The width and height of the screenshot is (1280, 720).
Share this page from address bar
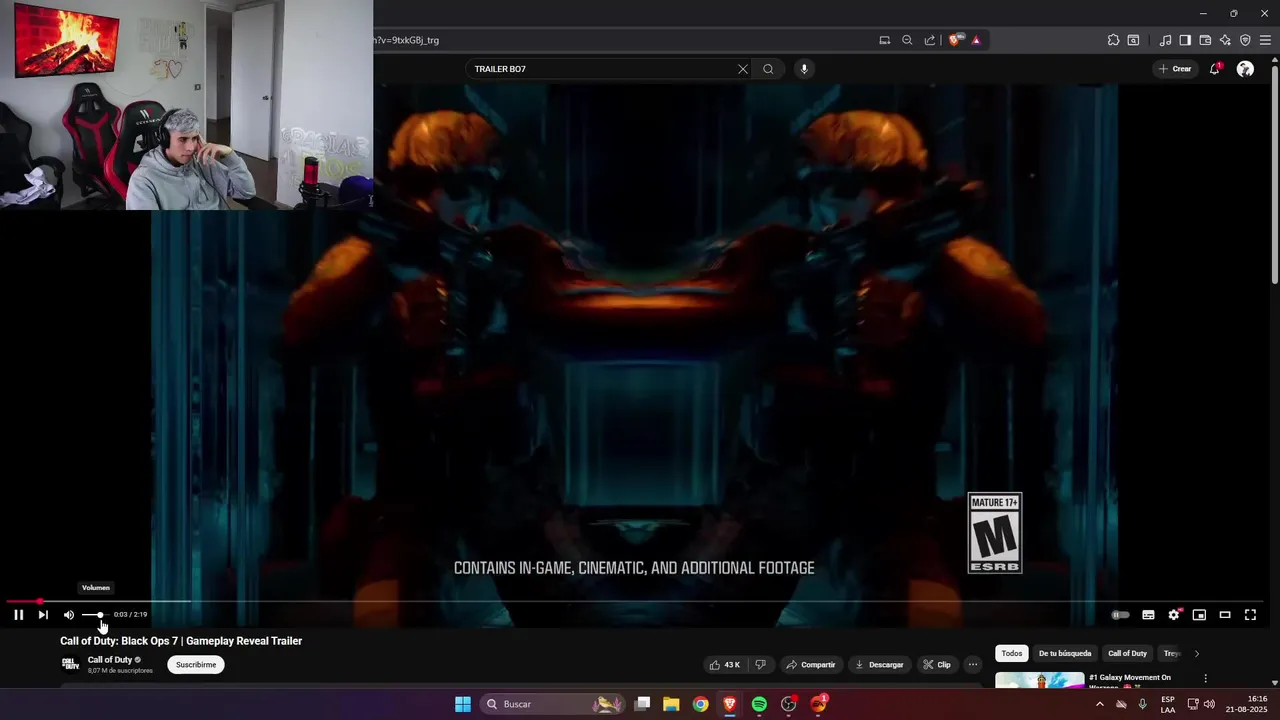coord(930,40)
